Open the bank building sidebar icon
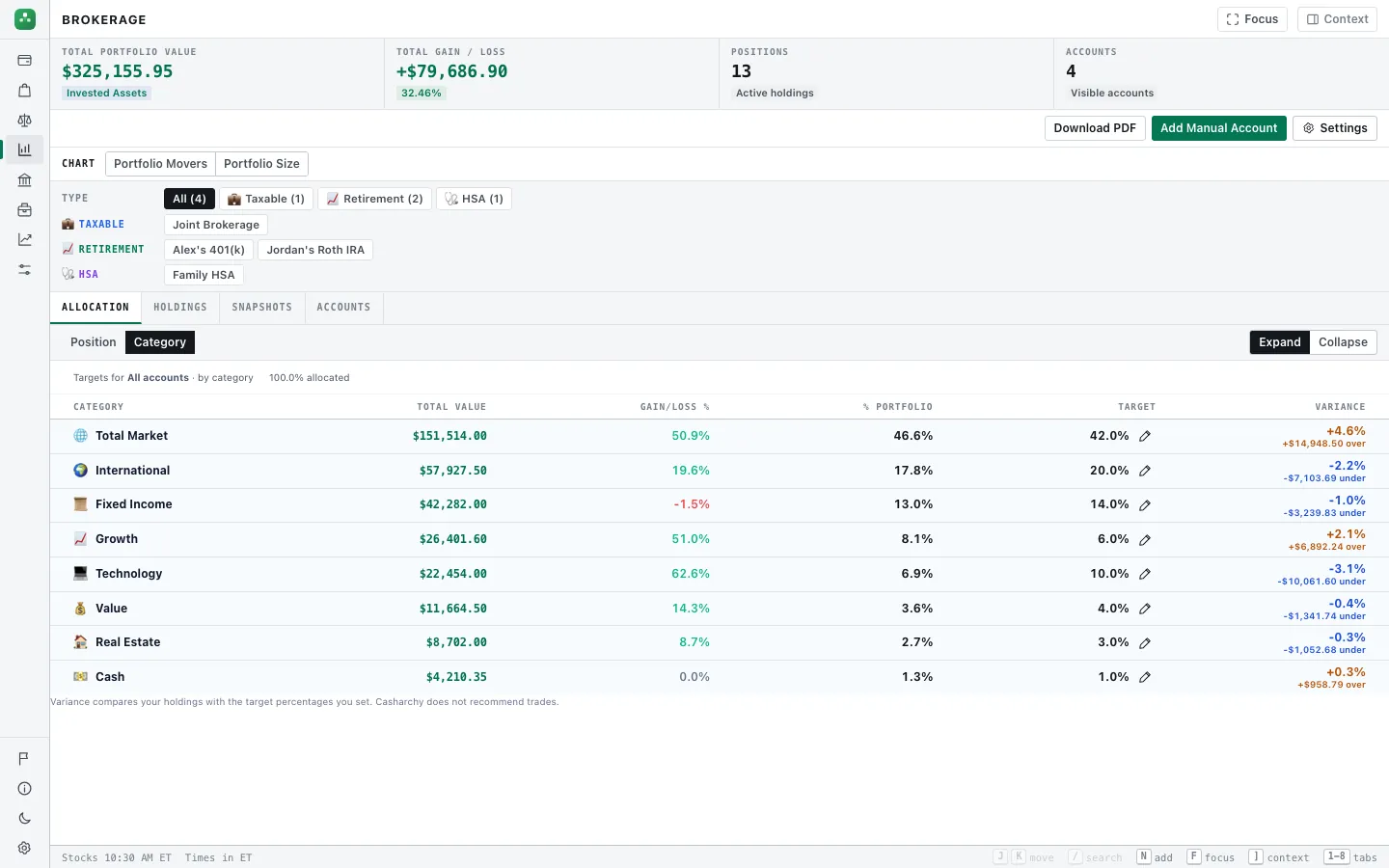 coord(25,180)
